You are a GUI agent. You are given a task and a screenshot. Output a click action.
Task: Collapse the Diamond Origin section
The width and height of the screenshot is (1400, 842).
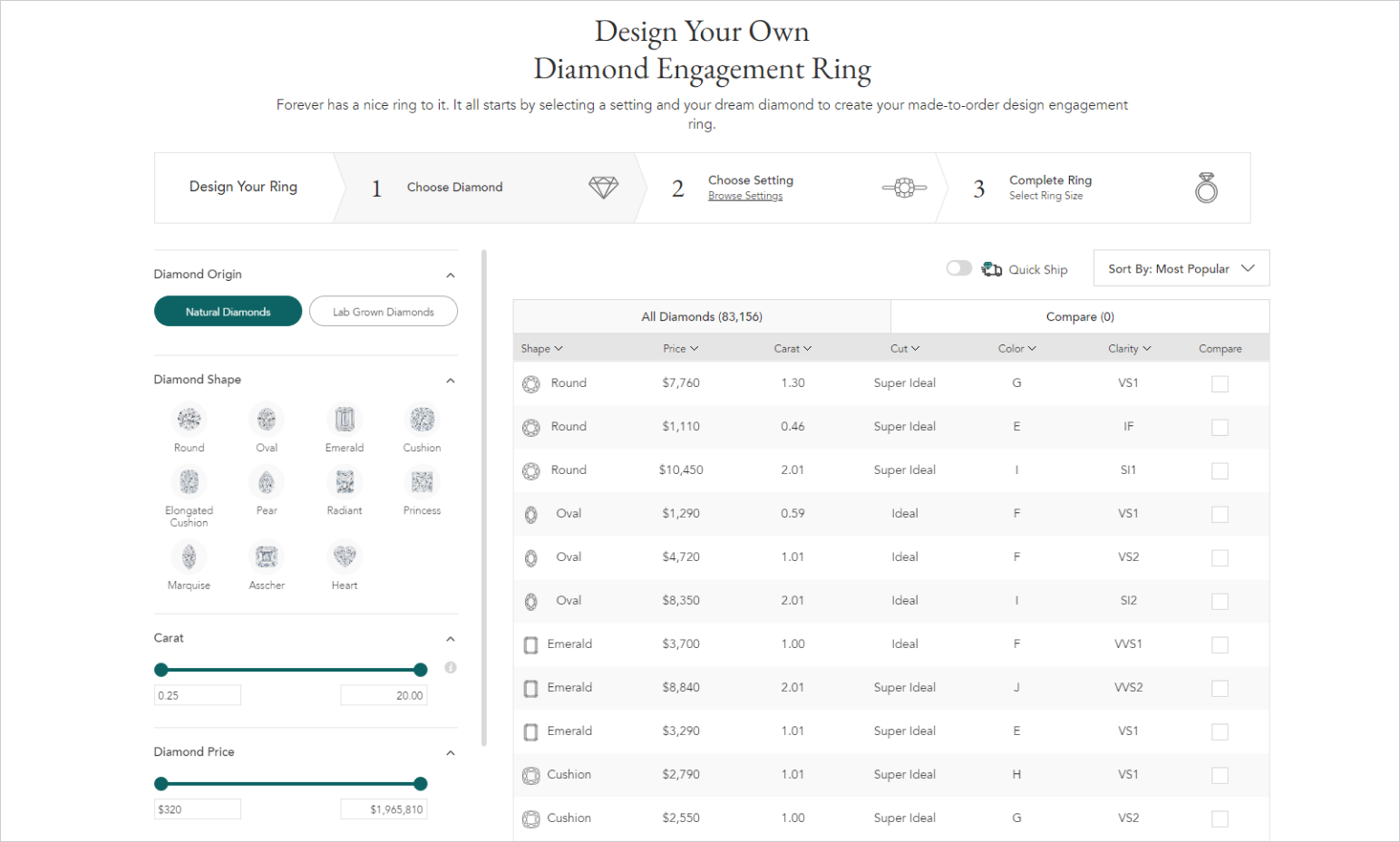tap(451, 275)
